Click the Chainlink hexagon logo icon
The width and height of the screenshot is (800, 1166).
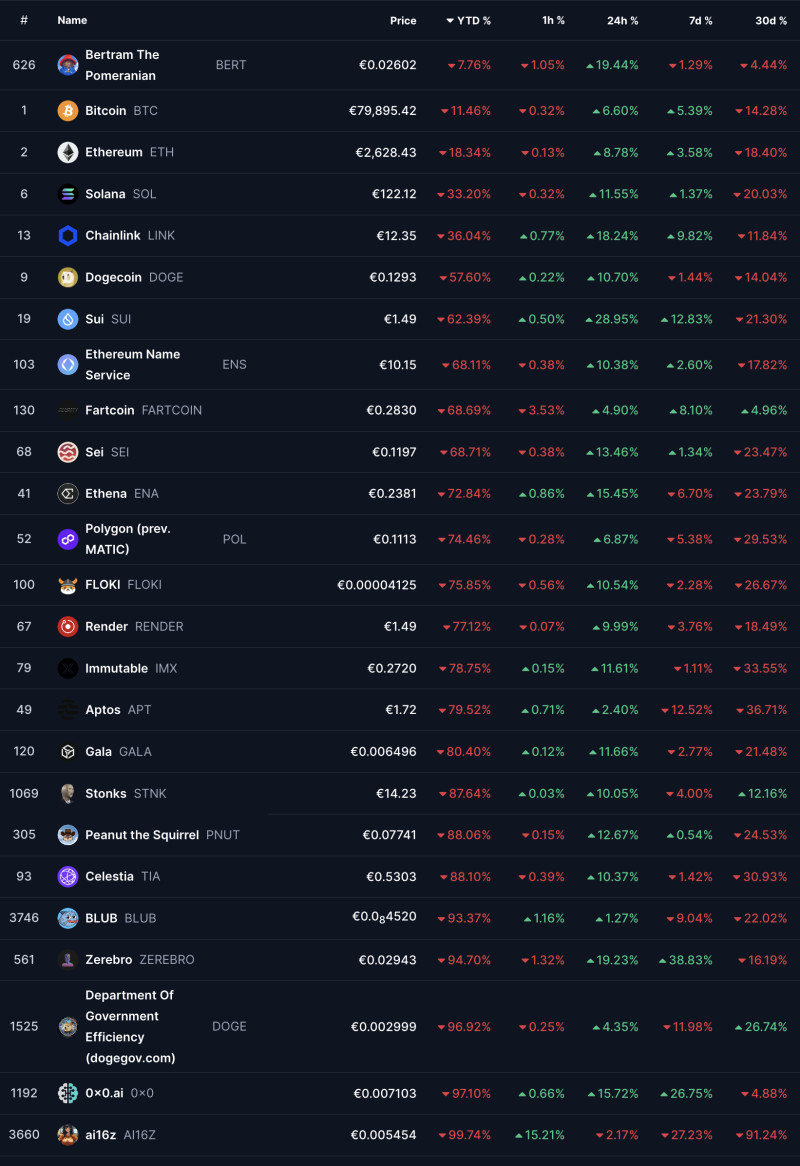[x=68, y=236]
